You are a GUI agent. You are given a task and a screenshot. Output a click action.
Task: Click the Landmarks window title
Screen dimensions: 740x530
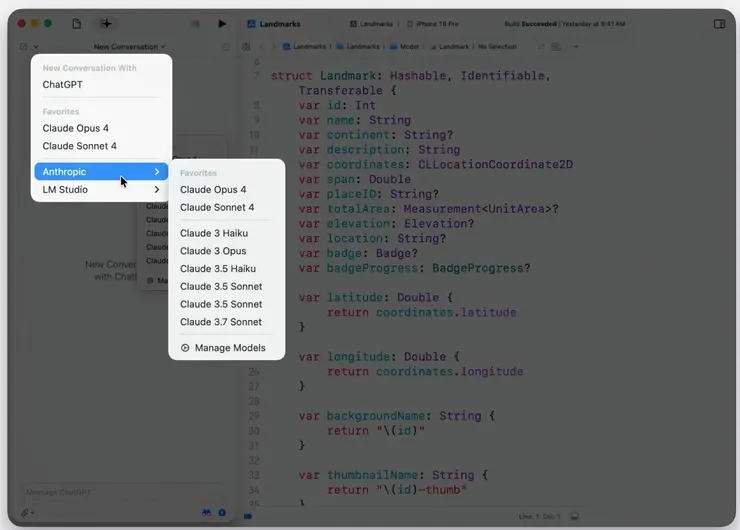pos(280,24)
